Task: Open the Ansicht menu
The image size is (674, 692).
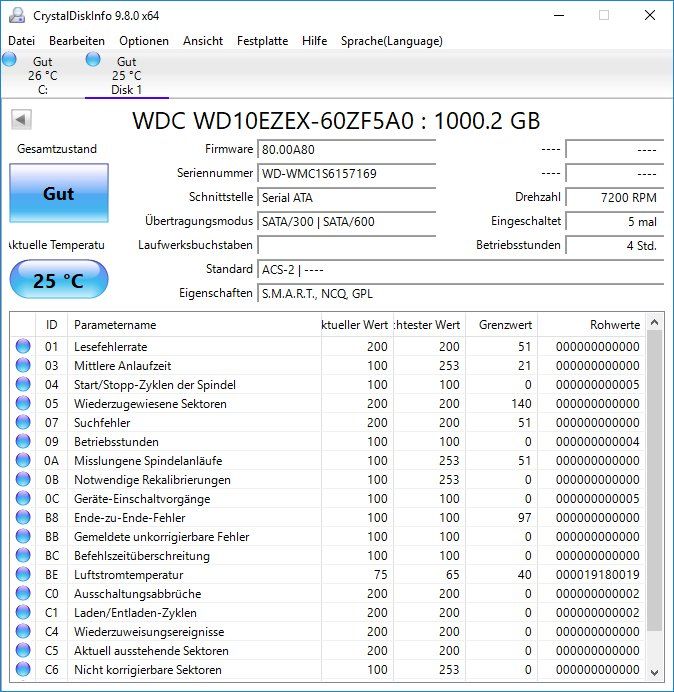Action: [203, 41]
